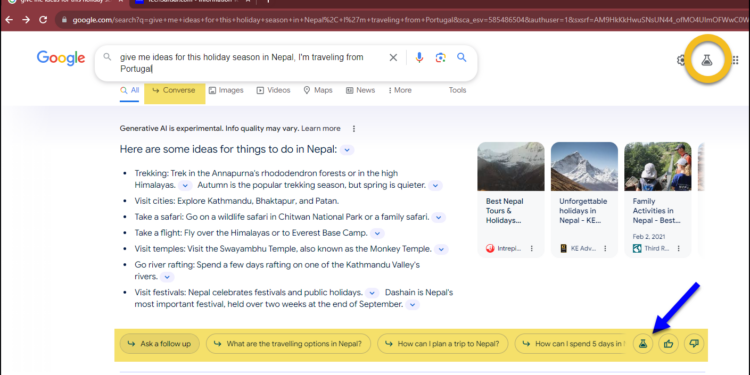Screen dimensions: 750x375
Task: Open more options next to Learn more
Action: click(354, 129)
